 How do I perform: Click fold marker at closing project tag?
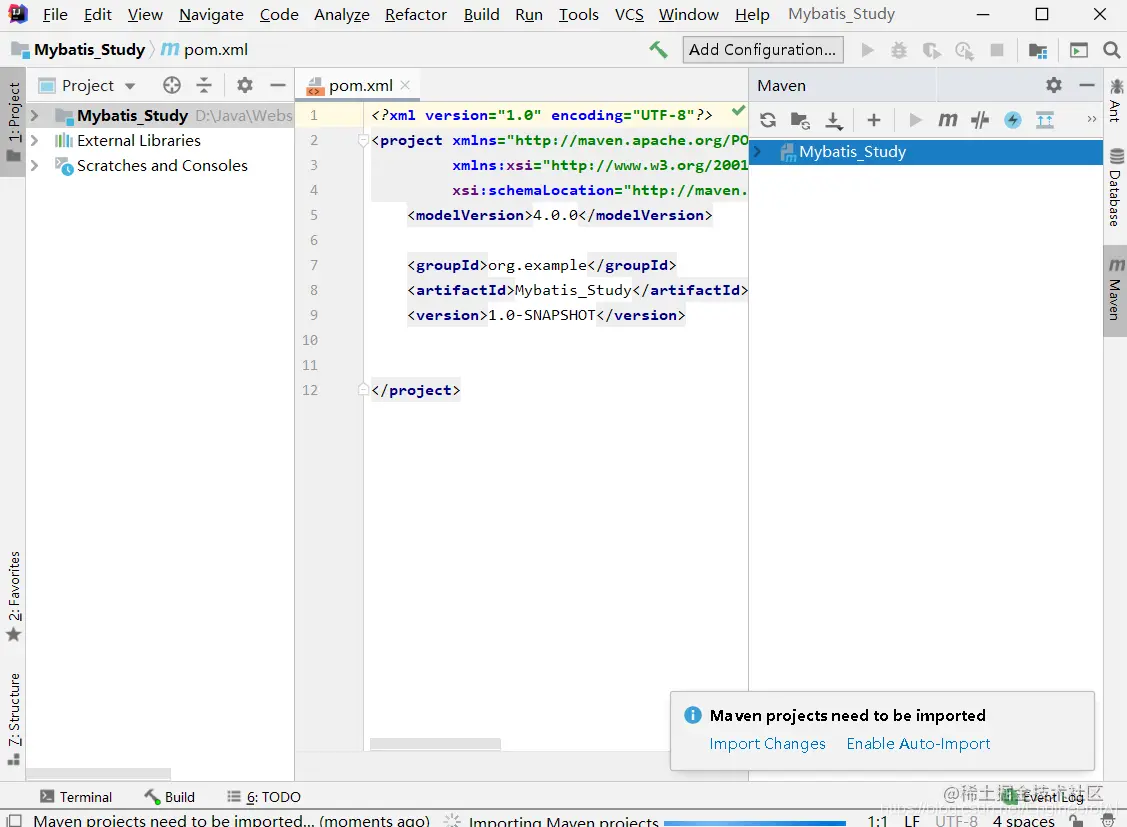pos(363,389)
